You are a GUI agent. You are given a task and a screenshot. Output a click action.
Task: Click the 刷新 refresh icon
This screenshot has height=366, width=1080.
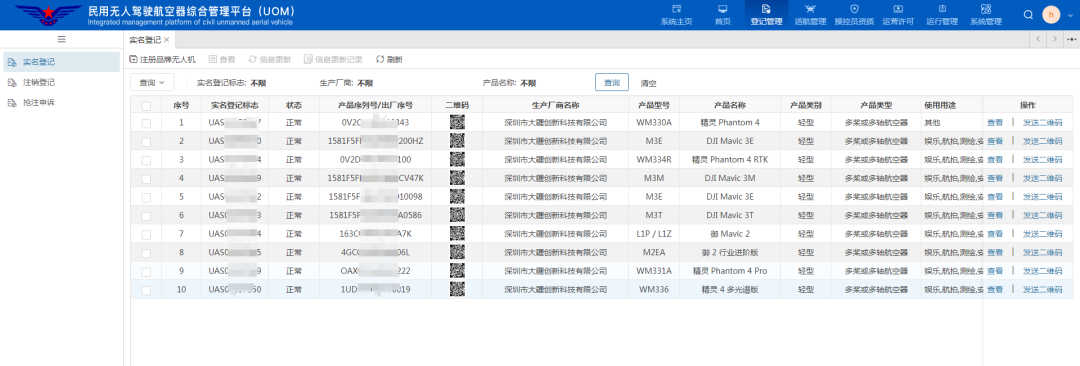(x=380, y=59)
